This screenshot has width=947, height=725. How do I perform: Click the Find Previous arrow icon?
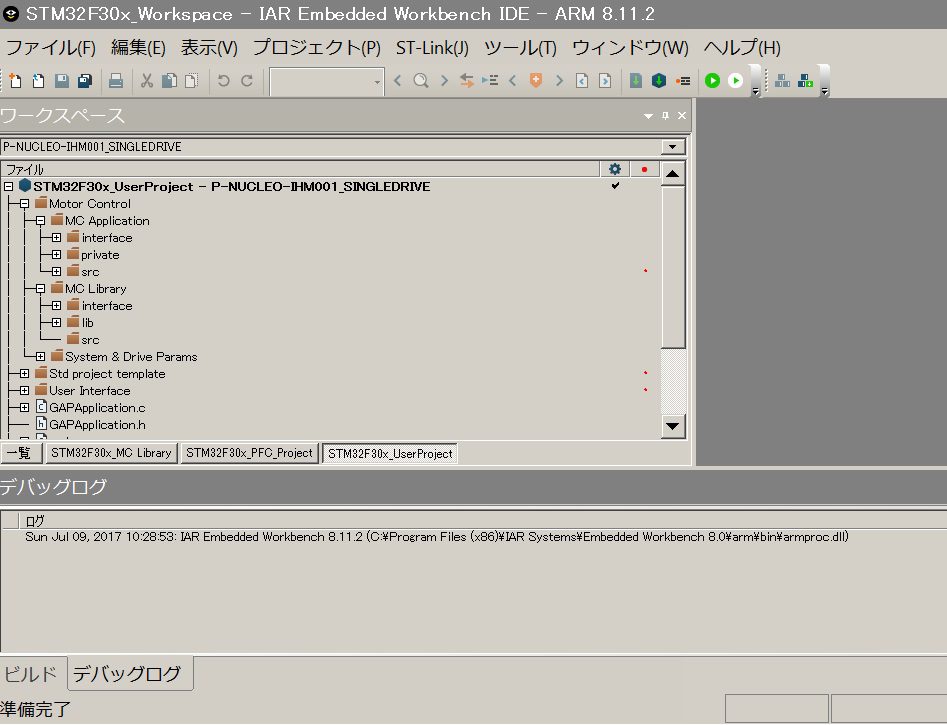coord(397,80)
